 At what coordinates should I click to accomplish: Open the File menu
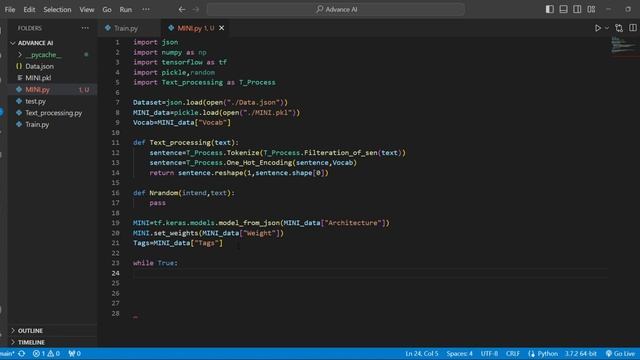pos(10,9)
